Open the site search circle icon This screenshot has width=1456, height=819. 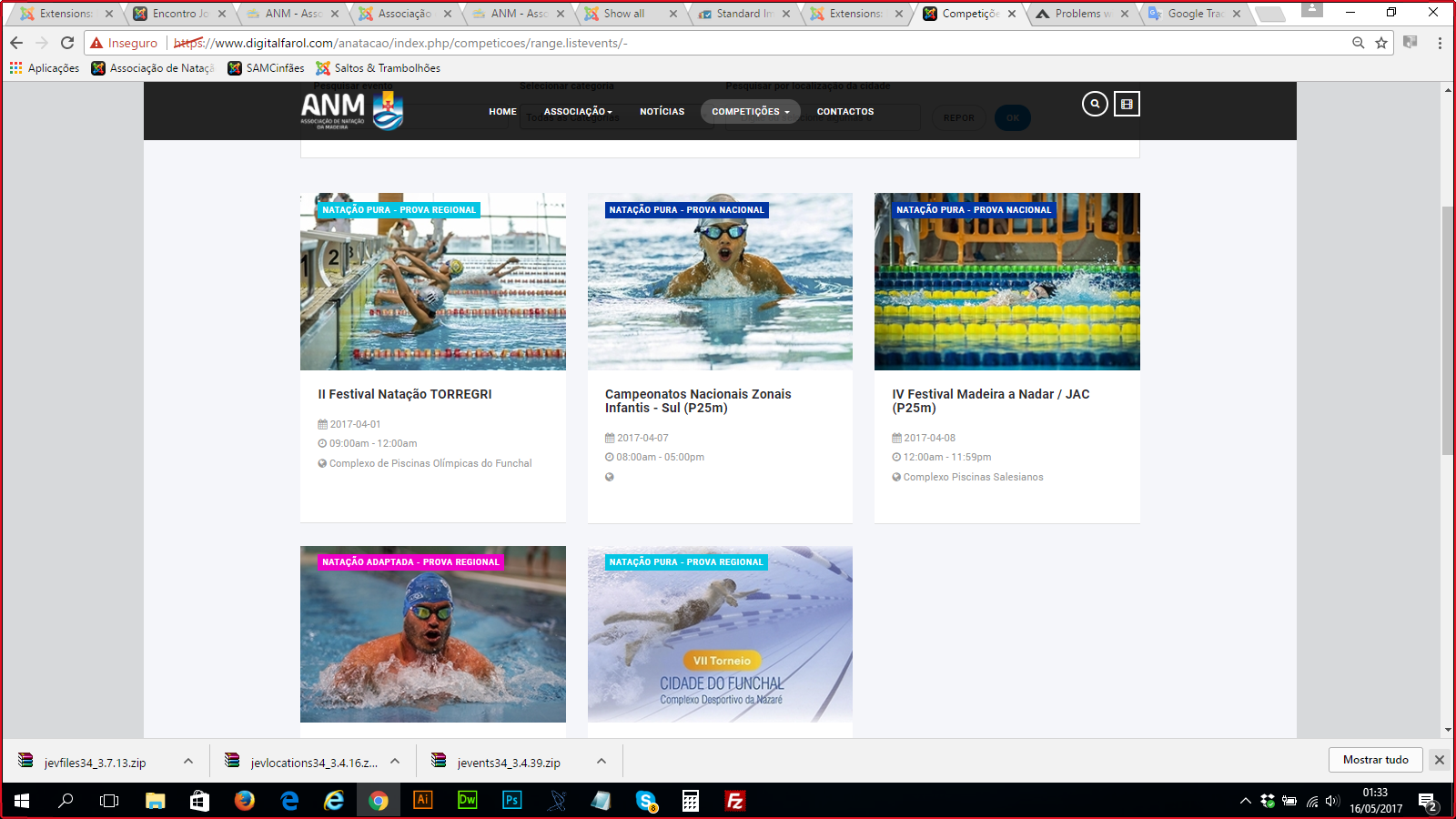(1095, 104)
